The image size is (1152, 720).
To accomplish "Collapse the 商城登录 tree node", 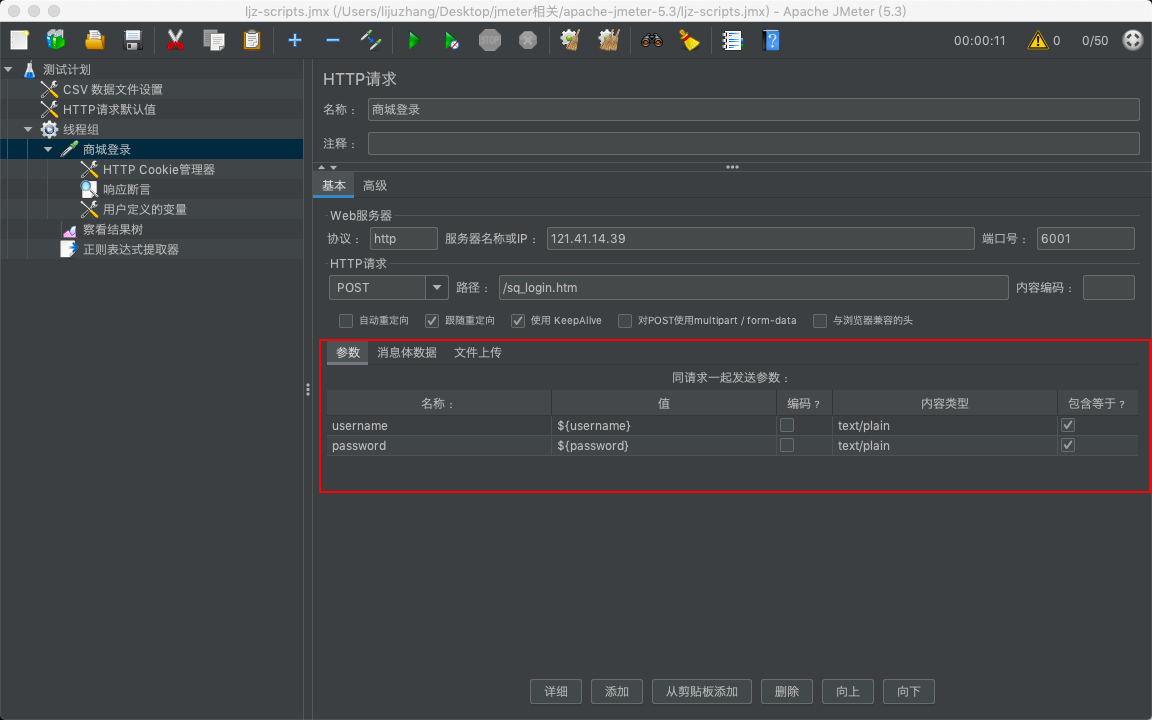I will [x=48, y=149].
